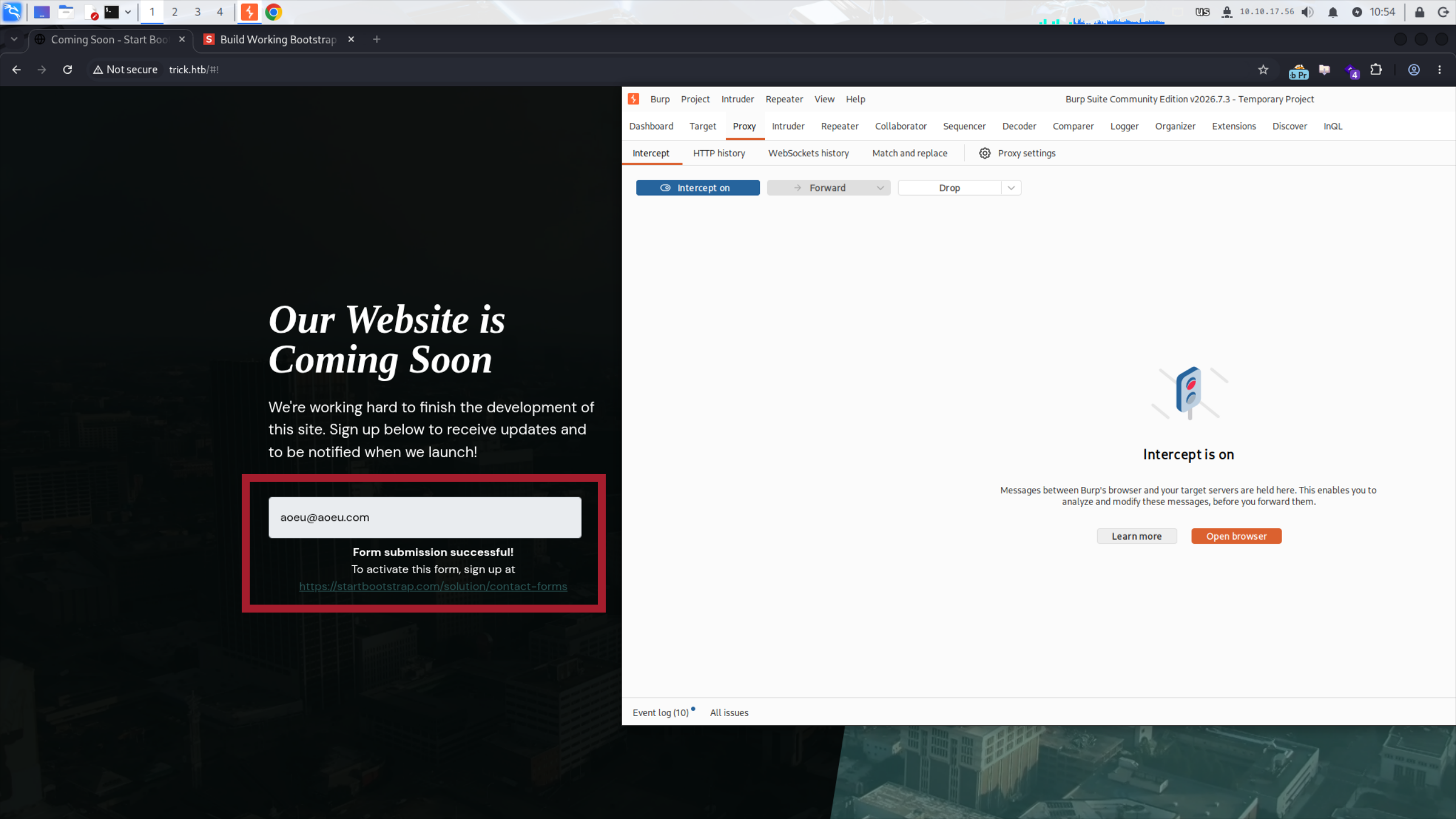Switch to the HTTP history sub-tab
1456x819 pixels.
(719, 153)
